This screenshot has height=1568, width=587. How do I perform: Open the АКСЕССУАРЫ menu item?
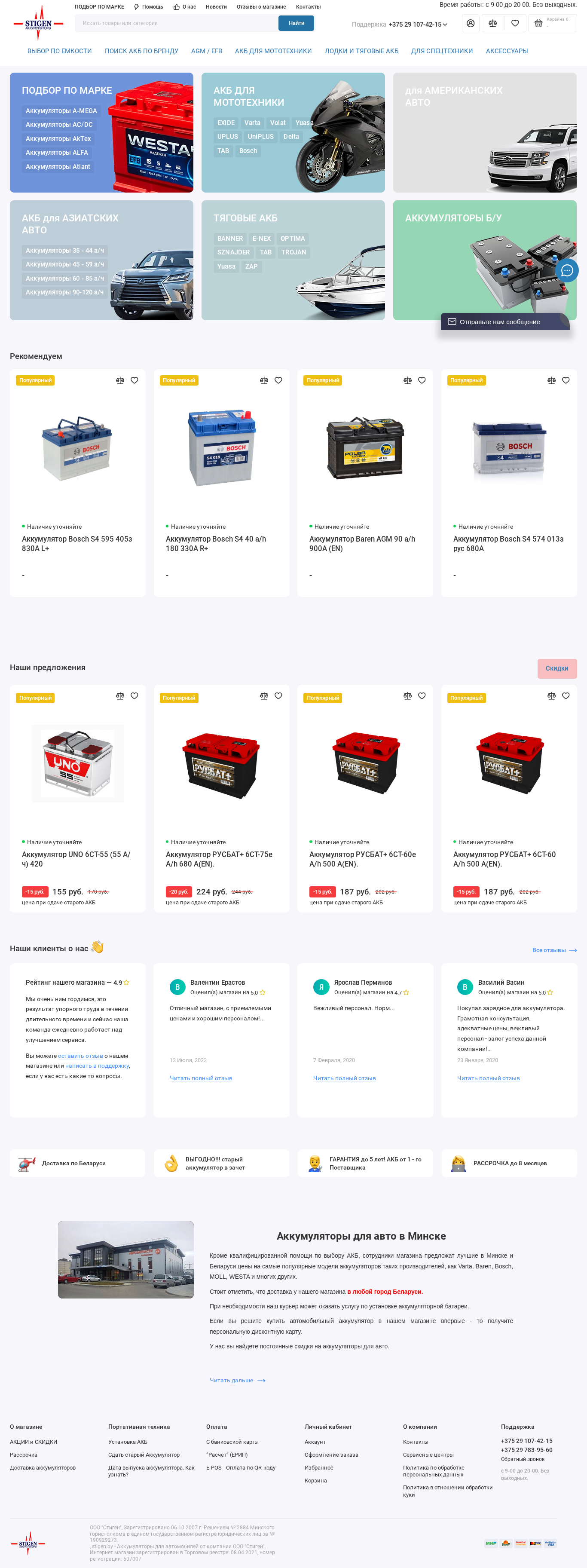(507, 51)
